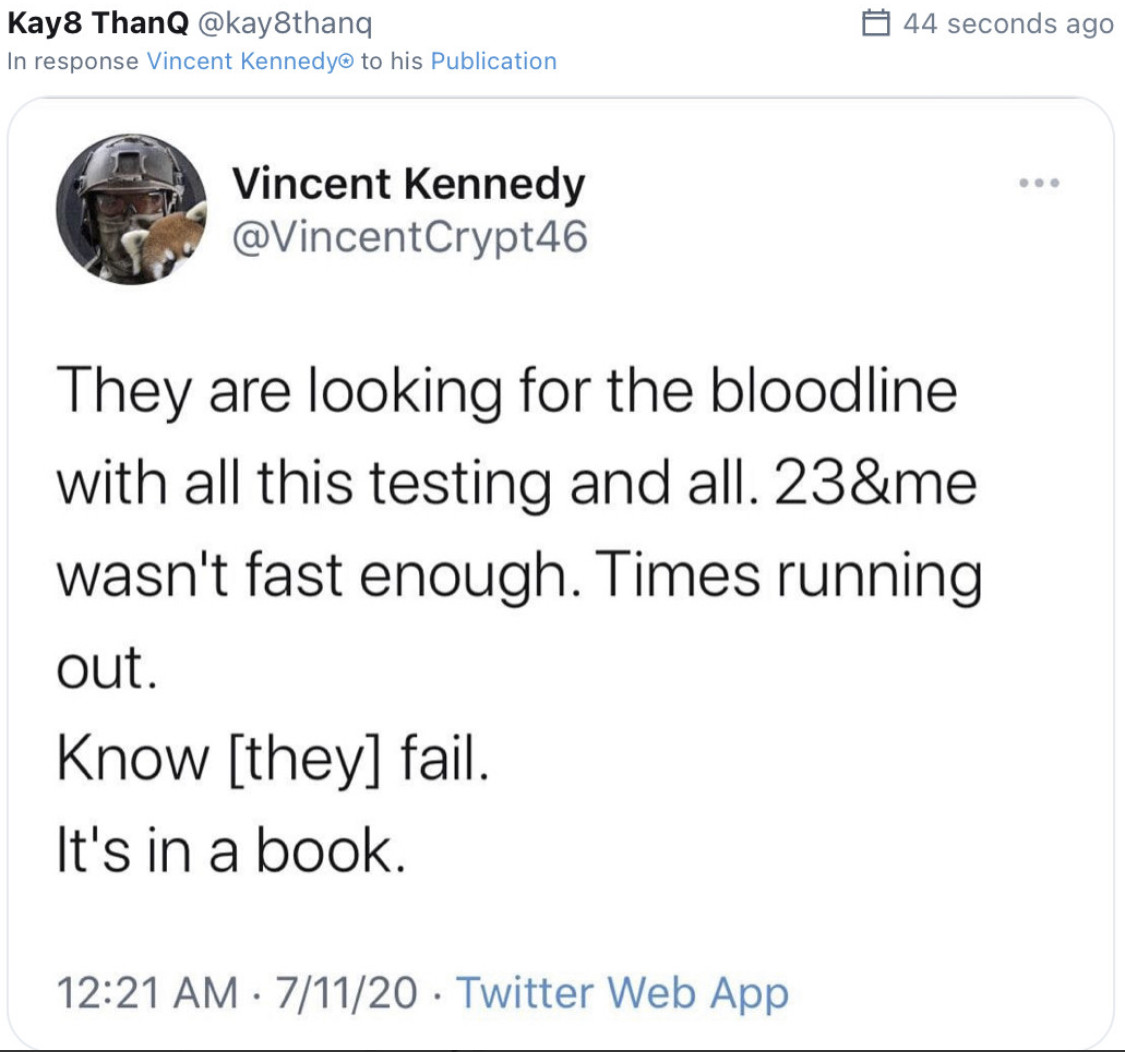Click the badge icon after Vincent Kennedy's name
Screen dimensions: 1125x1052
click(x=348, y=62)
